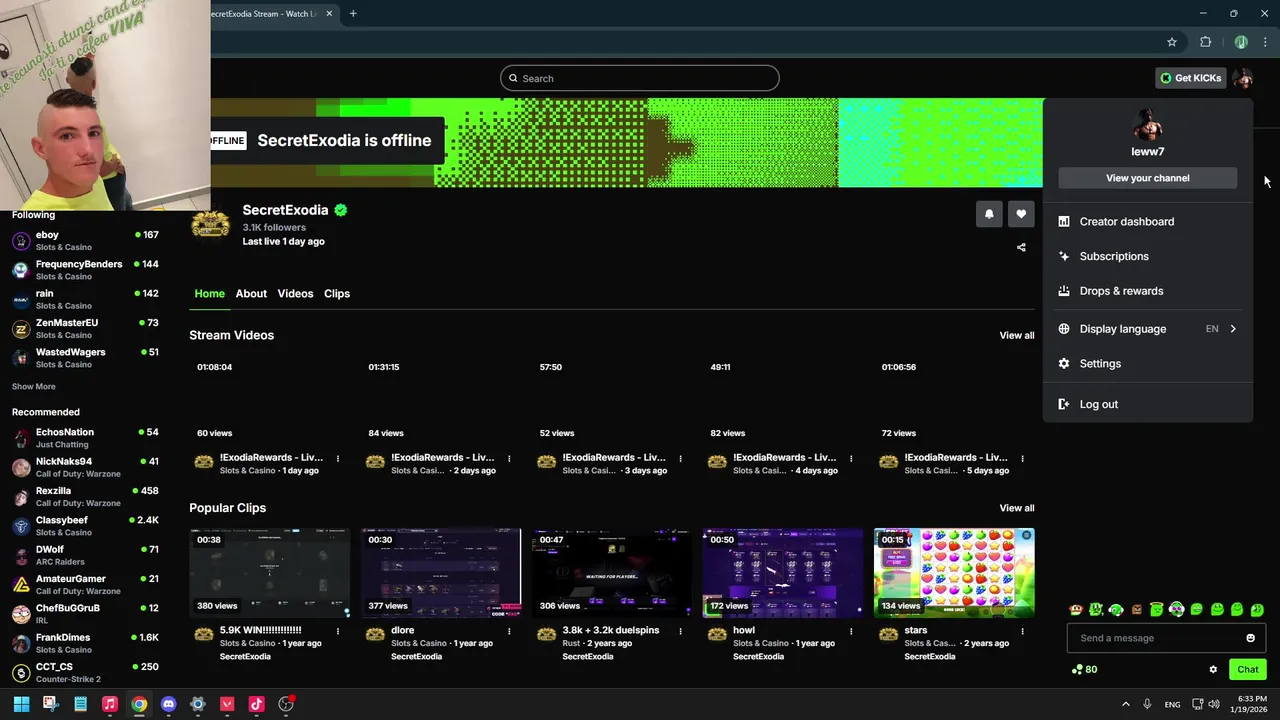Click the green Chat send button
Image resolution: width=1280 pixels, height=720 pixels.
[x=1247, y=670]
